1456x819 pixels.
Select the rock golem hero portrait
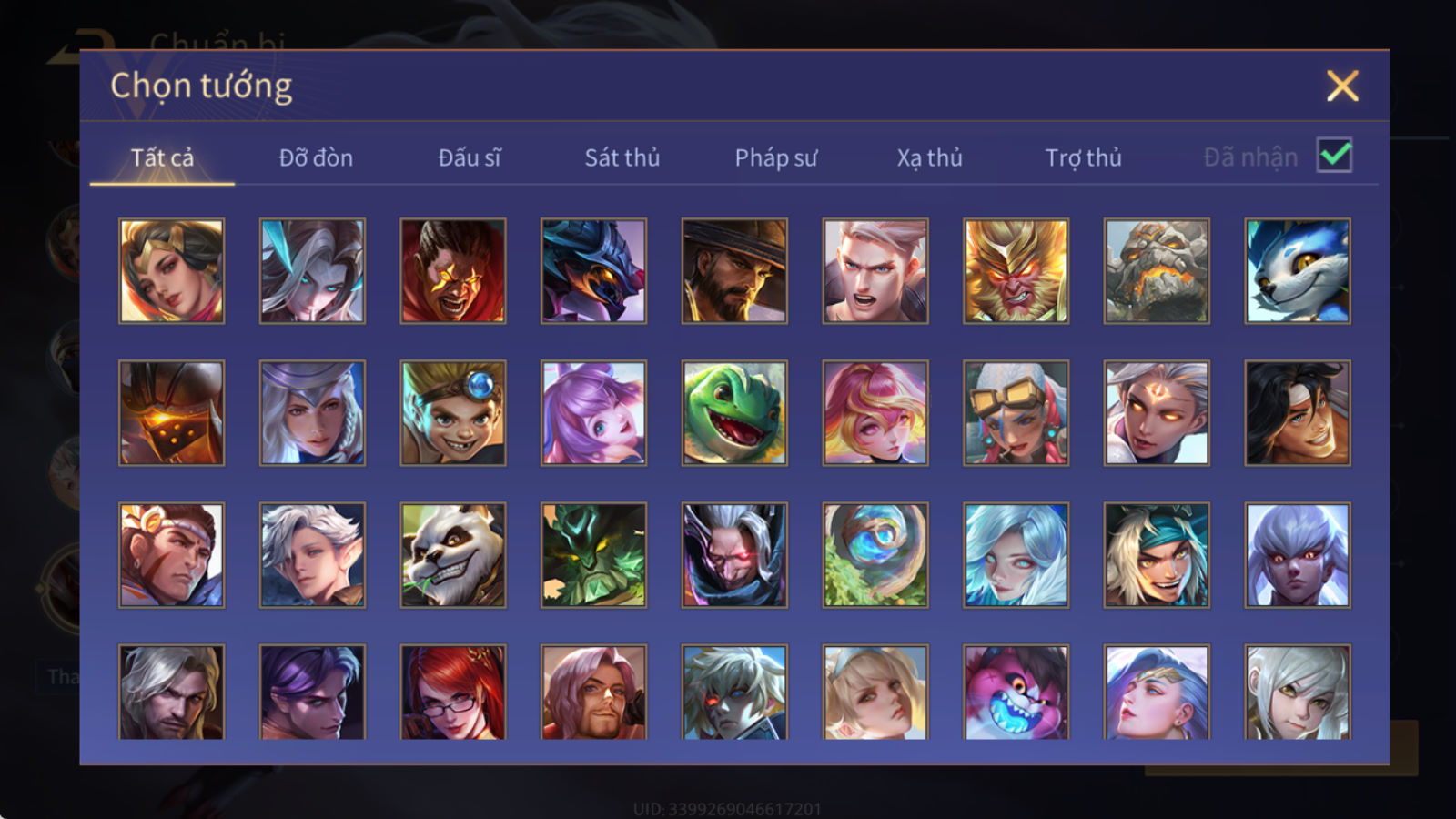coord(1157,270)
